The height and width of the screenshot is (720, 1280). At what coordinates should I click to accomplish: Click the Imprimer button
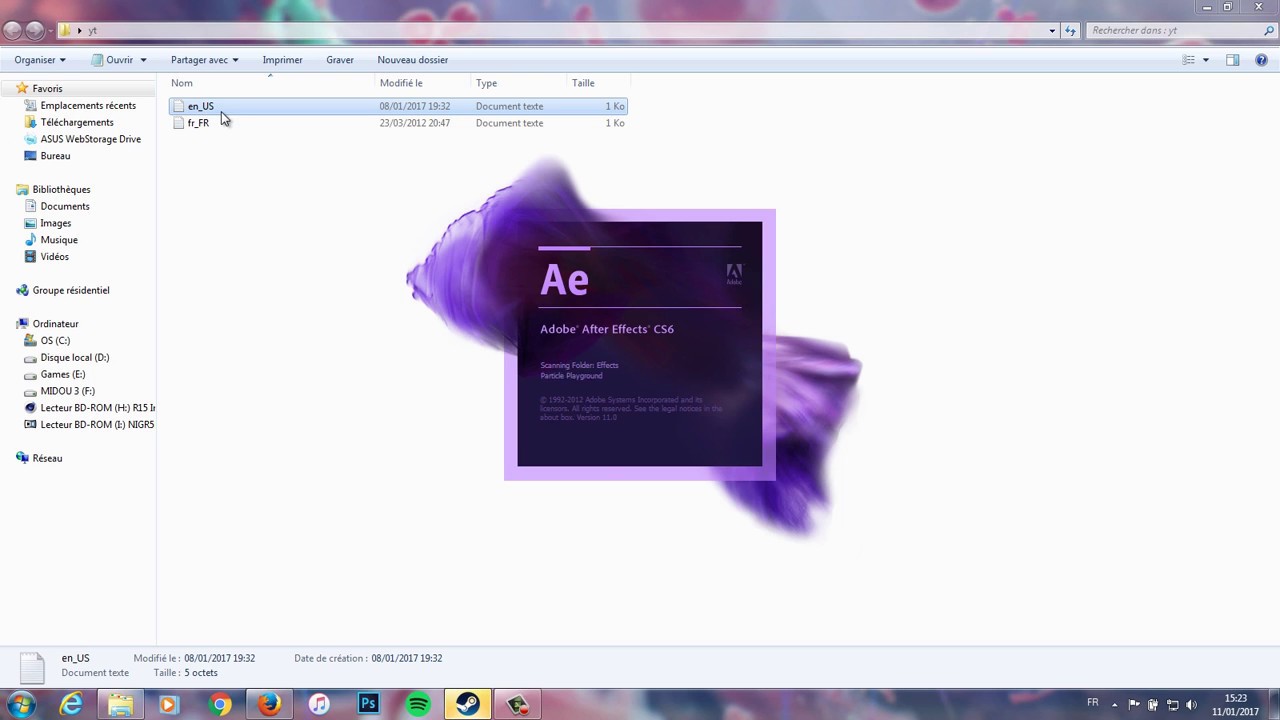(x=282, y=60)
